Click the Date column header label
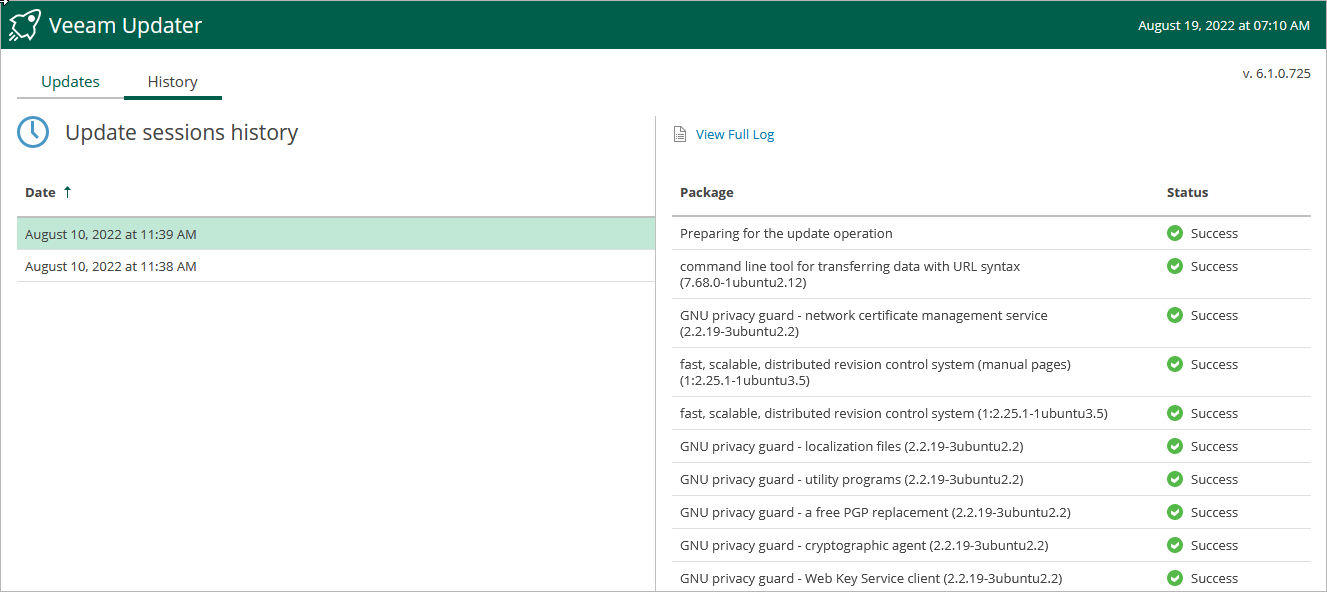The image size is (1327, 592). point(40,193)
